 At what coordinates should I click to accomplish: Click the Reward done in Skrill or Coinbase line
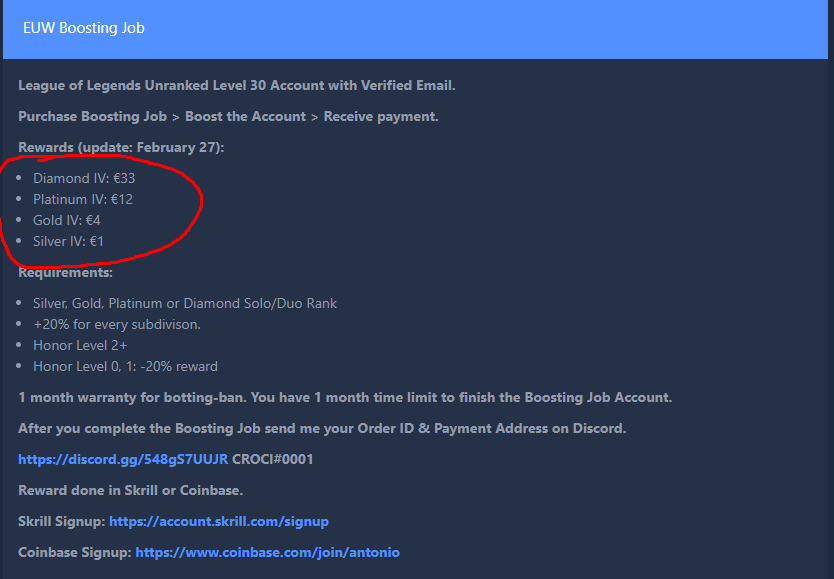pos(130,490)
